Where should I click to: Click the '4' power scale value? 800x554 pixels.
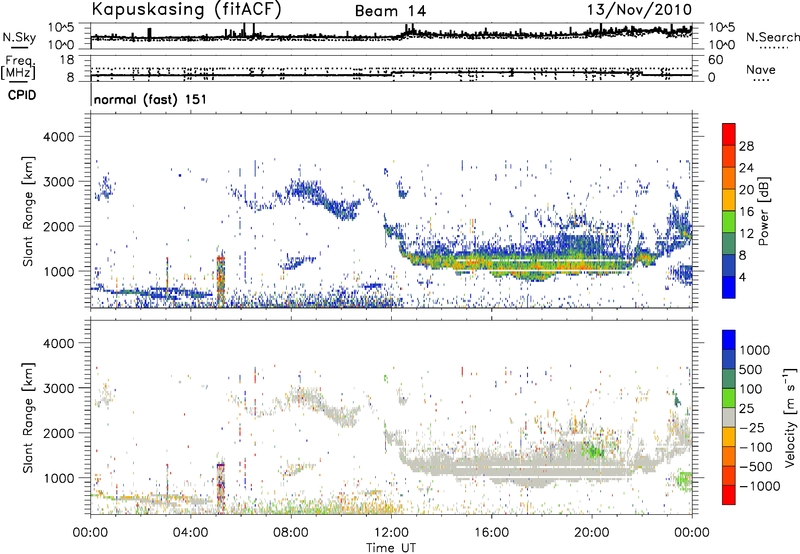pyautogui.click(x=743, y=277)
